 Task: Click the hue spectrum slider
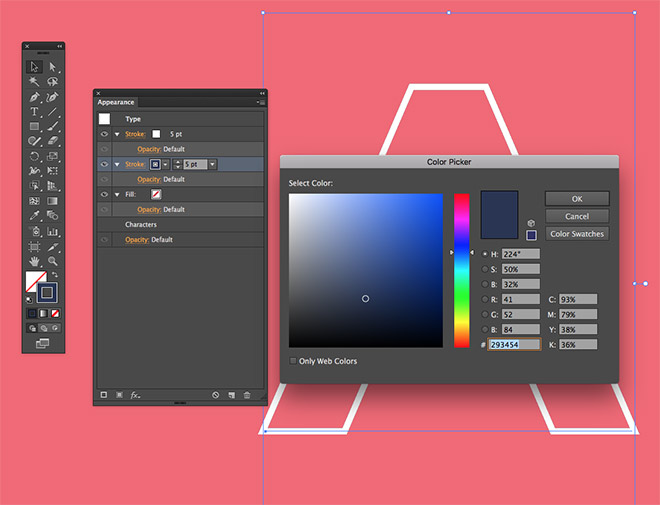[461, 270]
